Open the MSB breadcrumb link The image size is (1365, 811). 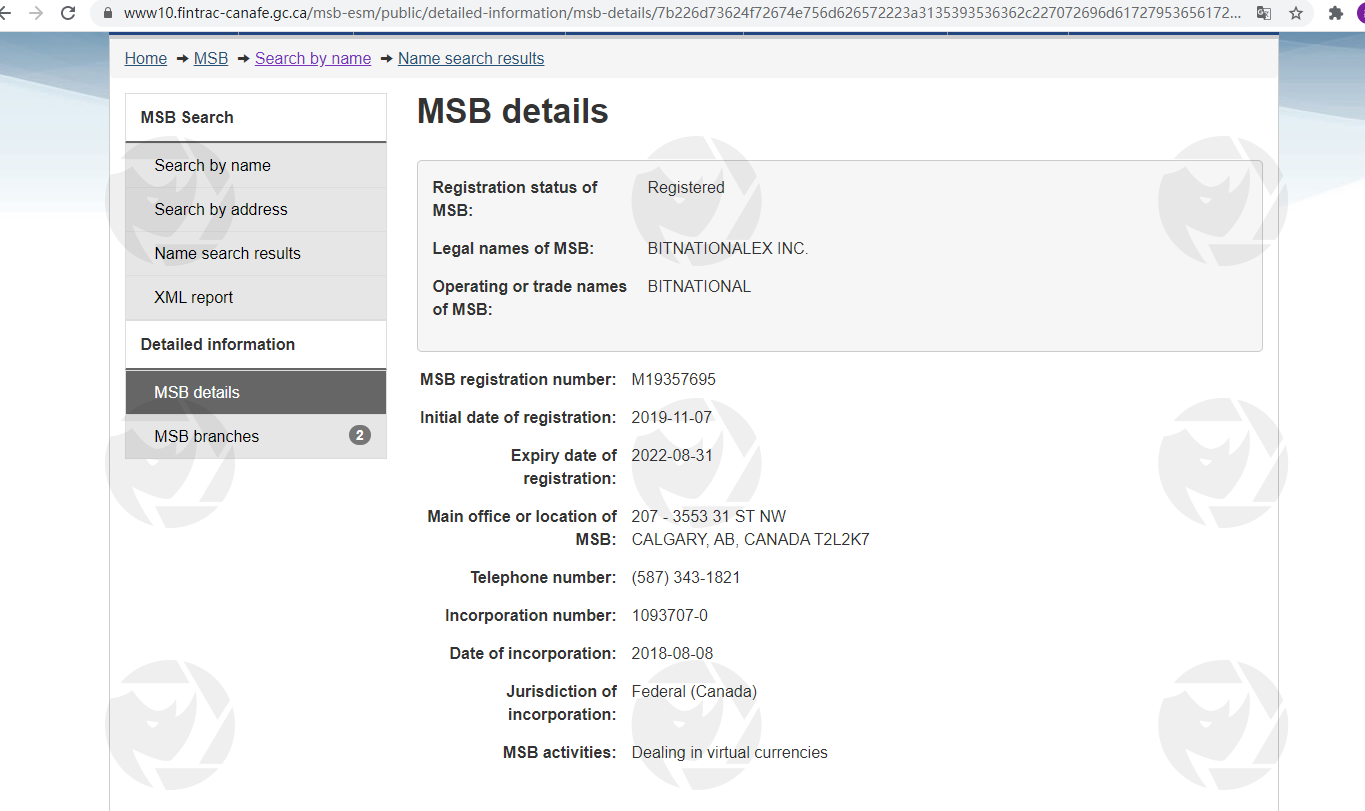(x=211, y=58)
